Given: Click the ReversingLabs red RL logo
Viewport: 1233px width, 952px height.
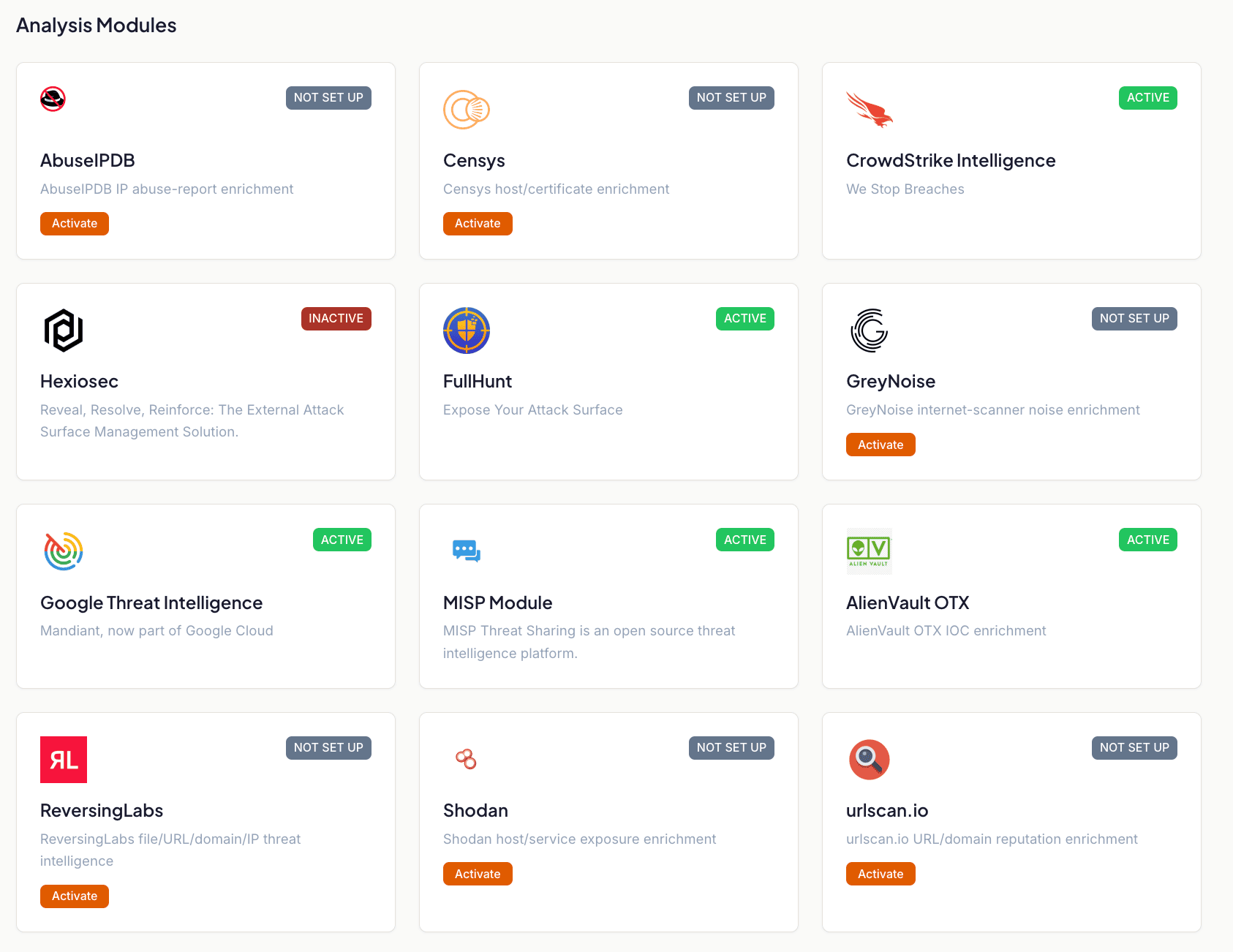Looking at the screenshot, I should (x=64, y=760).
